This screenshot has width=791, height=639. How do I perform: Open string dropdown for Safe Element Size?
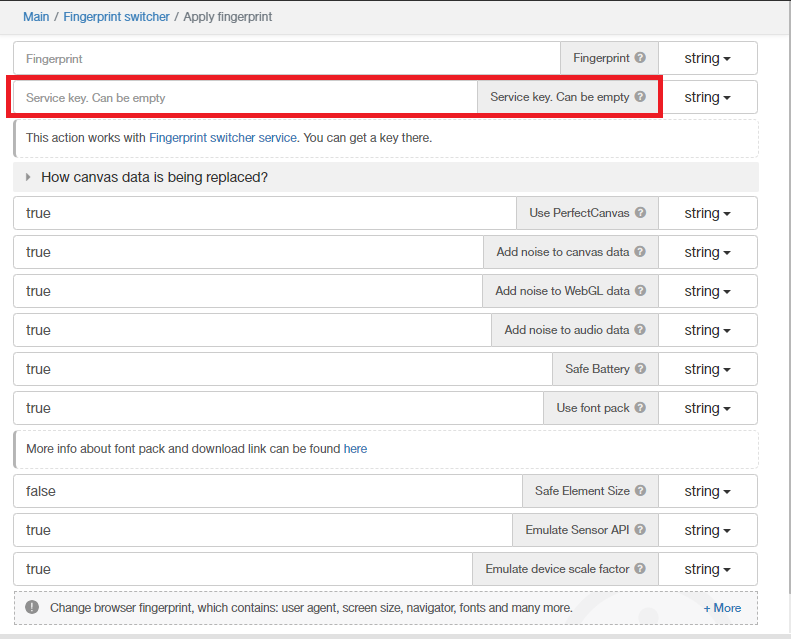pyautogui.click(x=707, y=491)
